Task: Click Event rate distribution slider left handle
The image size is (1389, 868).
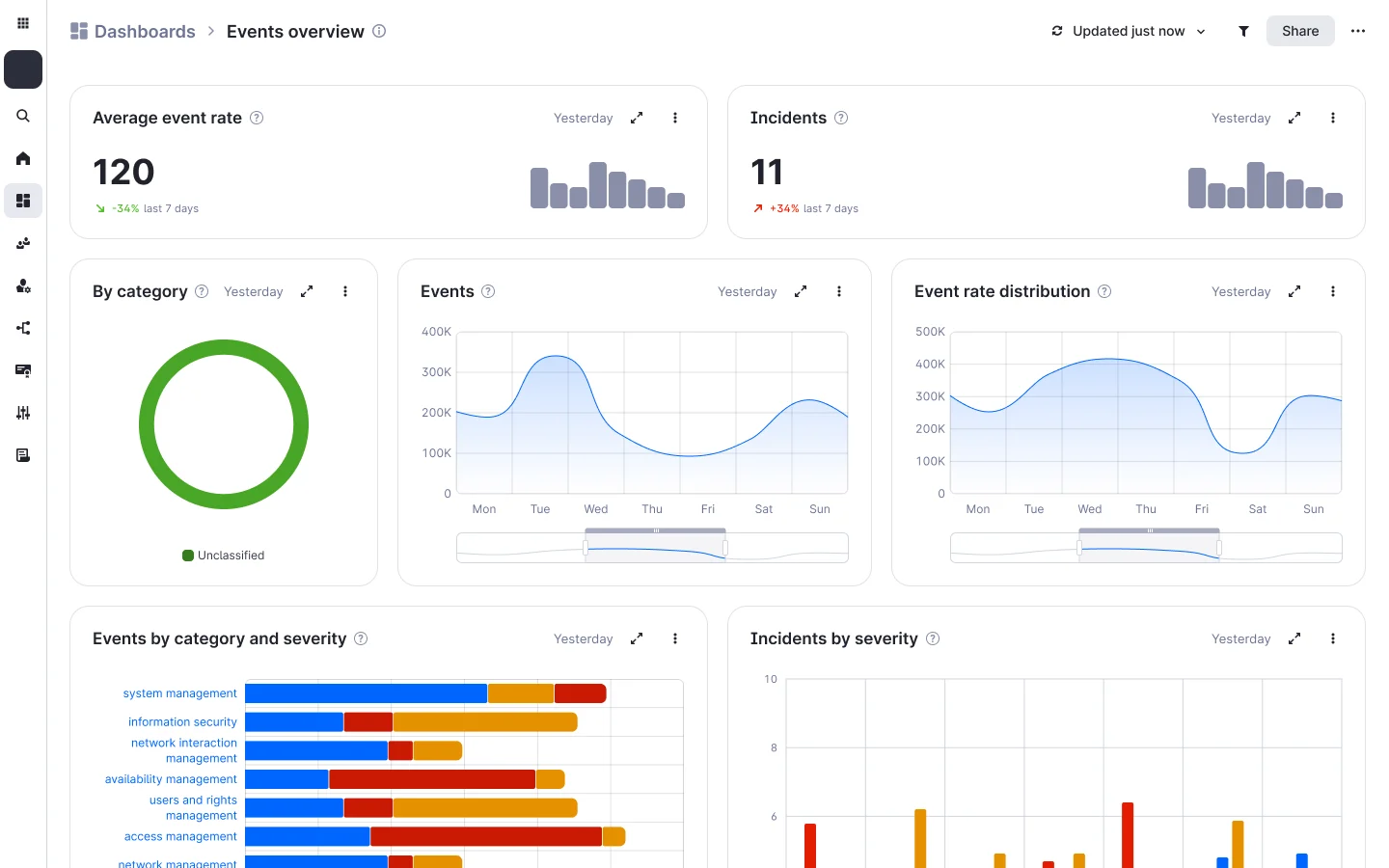Action: tap(1079, 548)
